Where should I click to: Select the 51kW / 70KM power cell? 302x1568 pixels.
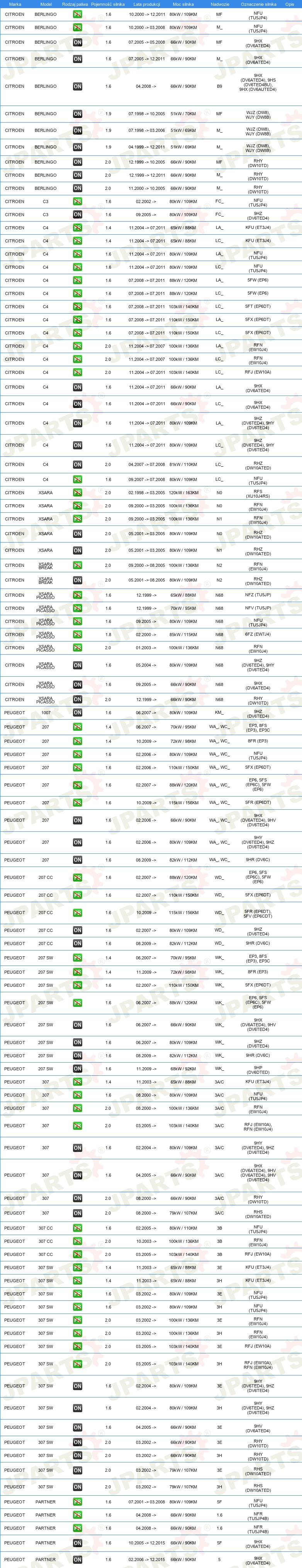point(183,114)
